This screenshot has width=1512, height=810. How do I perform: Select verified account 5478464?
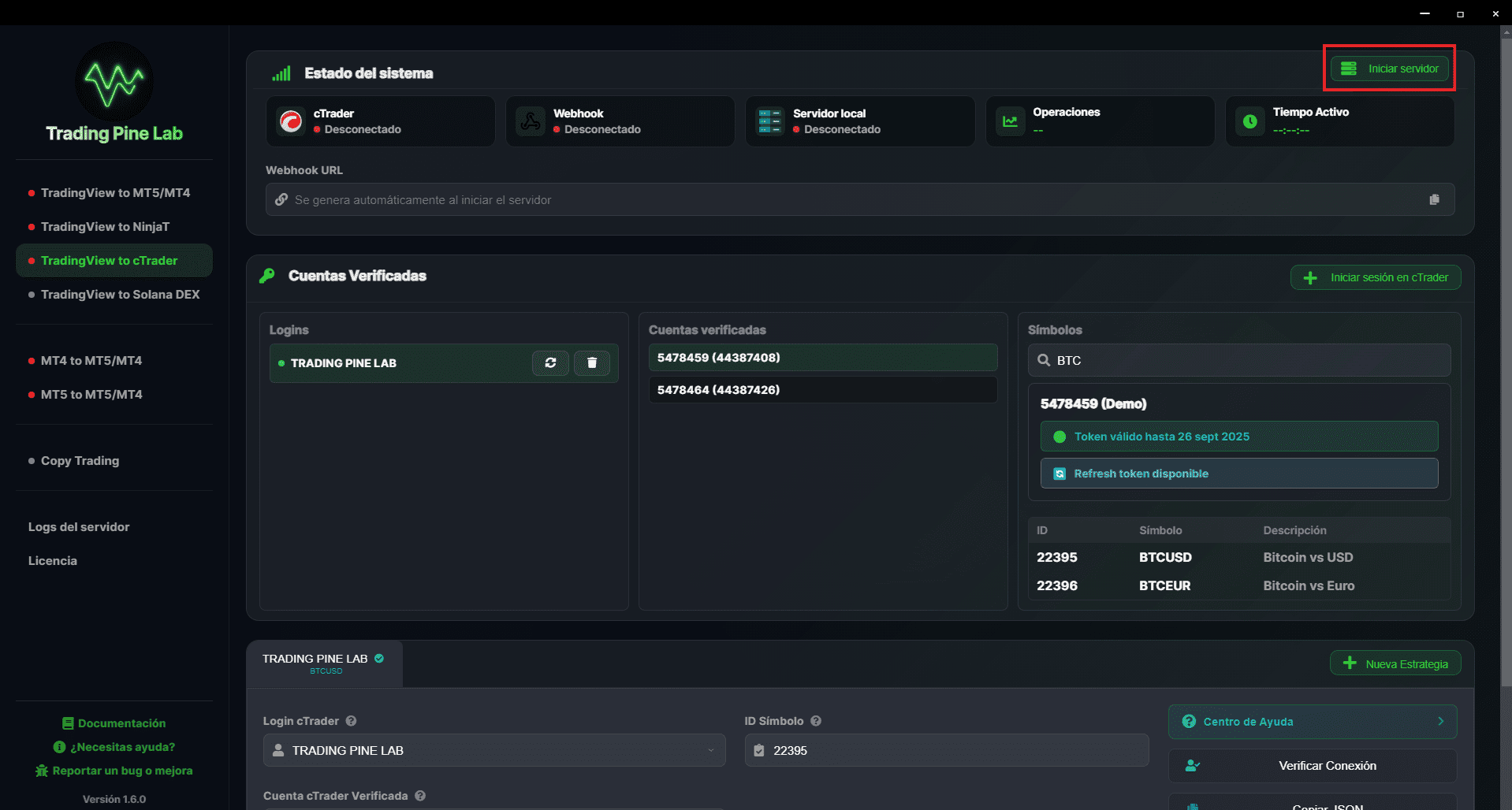(x=822, y=389)
